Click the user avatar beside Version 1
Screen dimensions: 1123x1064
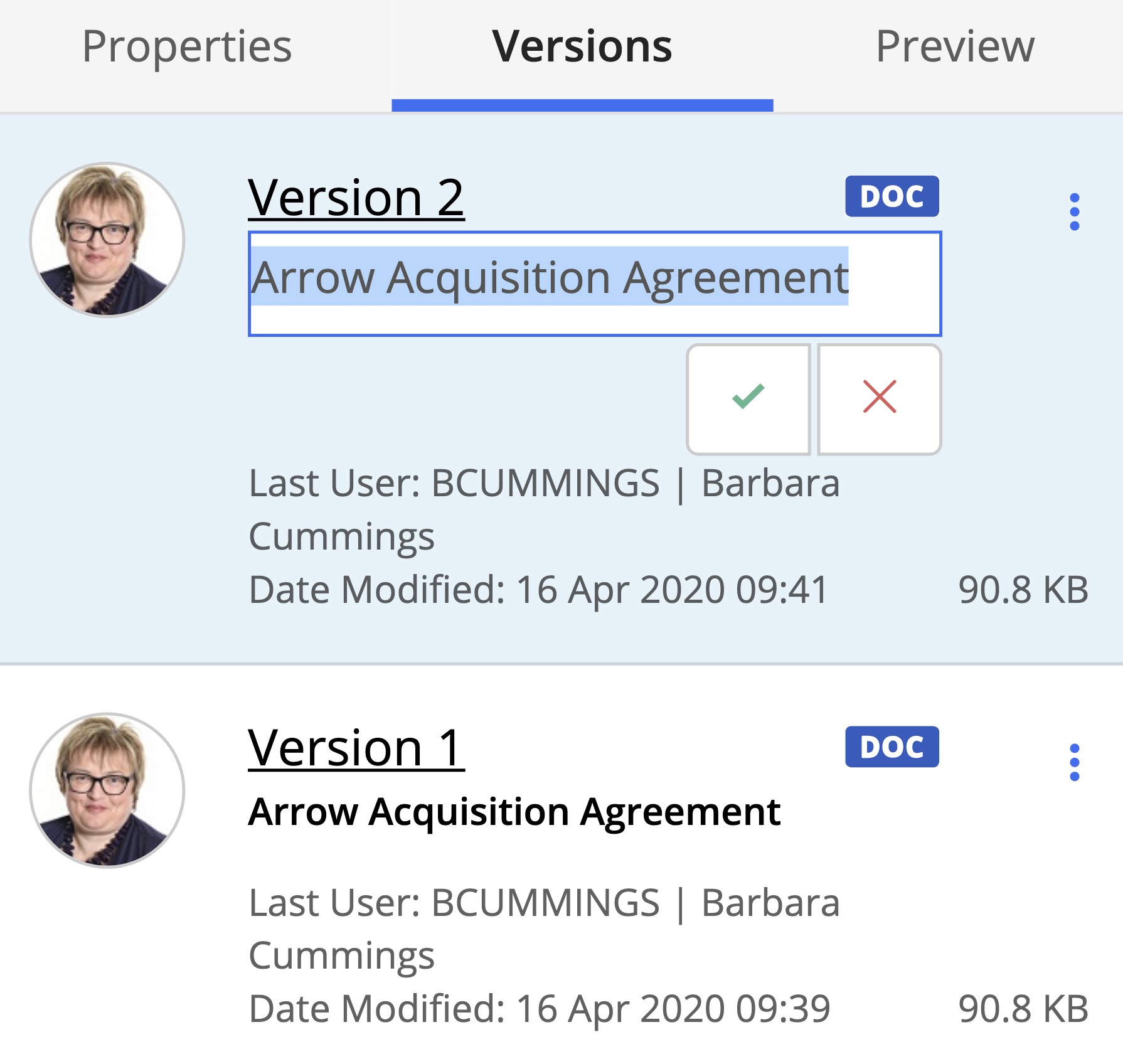pos(107,790)
